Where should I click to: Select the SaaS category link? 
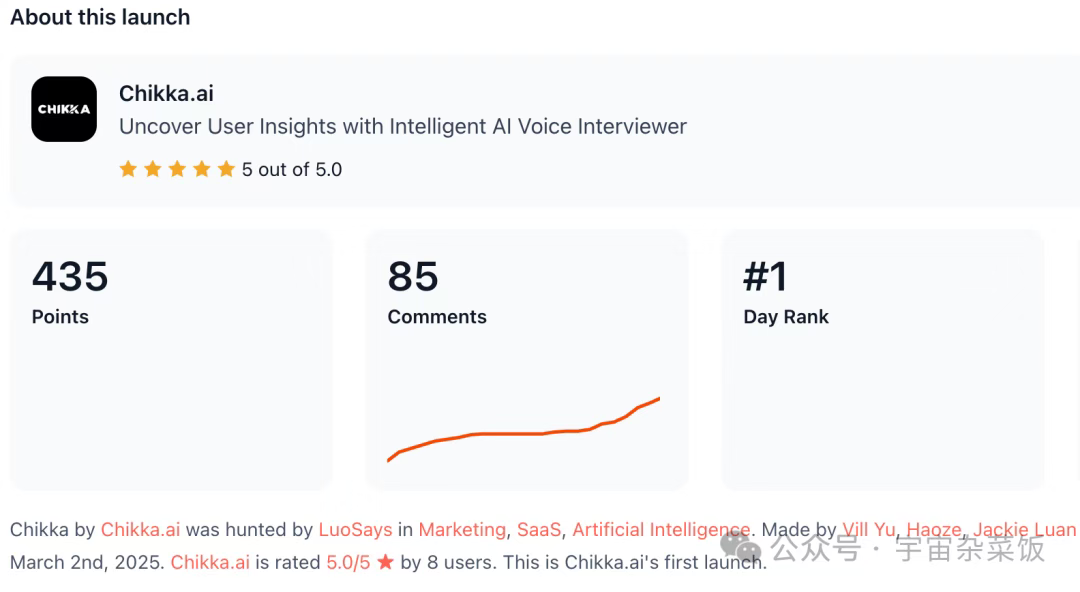tap(539, 530)
